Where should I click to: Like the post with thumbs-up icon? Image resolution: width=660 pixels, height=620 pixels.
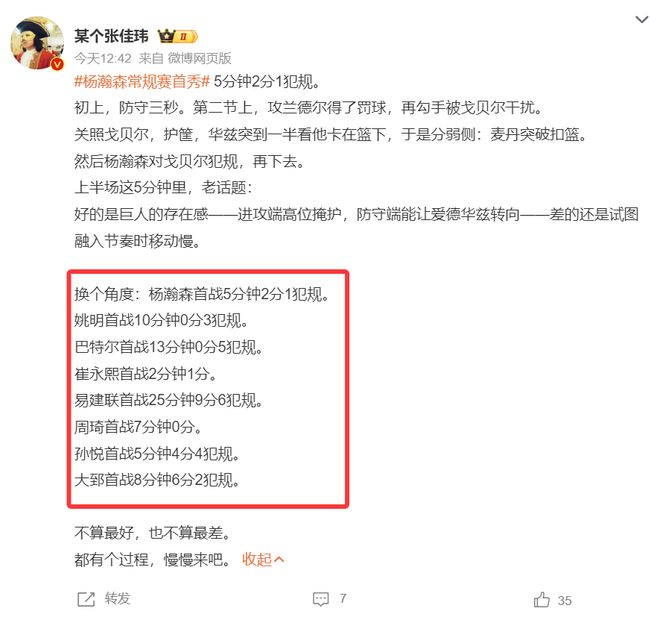pyautogui.click(x=542, y=599)
